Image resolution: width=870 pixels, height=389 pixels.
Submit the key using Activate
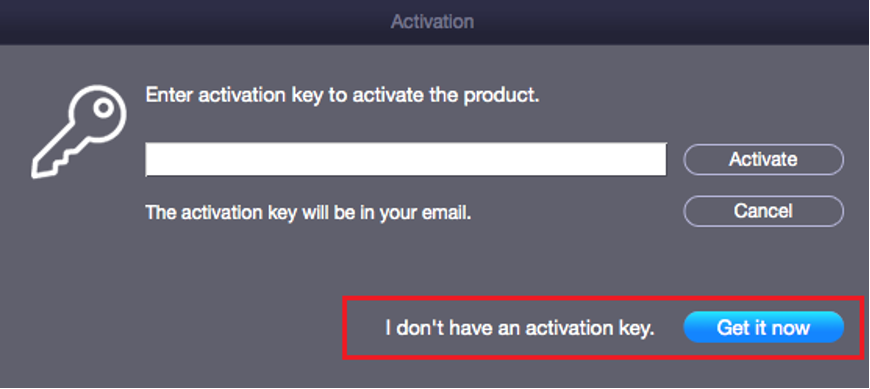click(763, 159)
